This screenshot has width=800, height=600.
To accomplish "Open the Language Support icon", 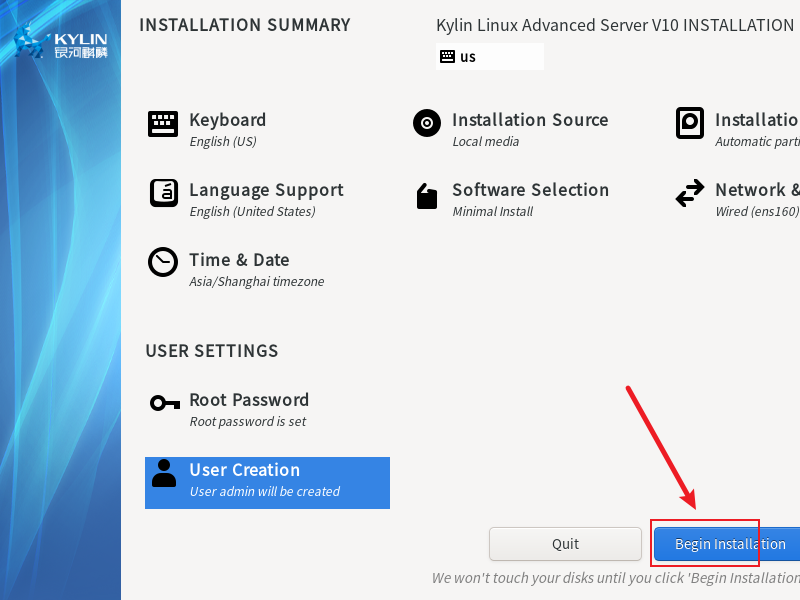I will tap(163, 193).
